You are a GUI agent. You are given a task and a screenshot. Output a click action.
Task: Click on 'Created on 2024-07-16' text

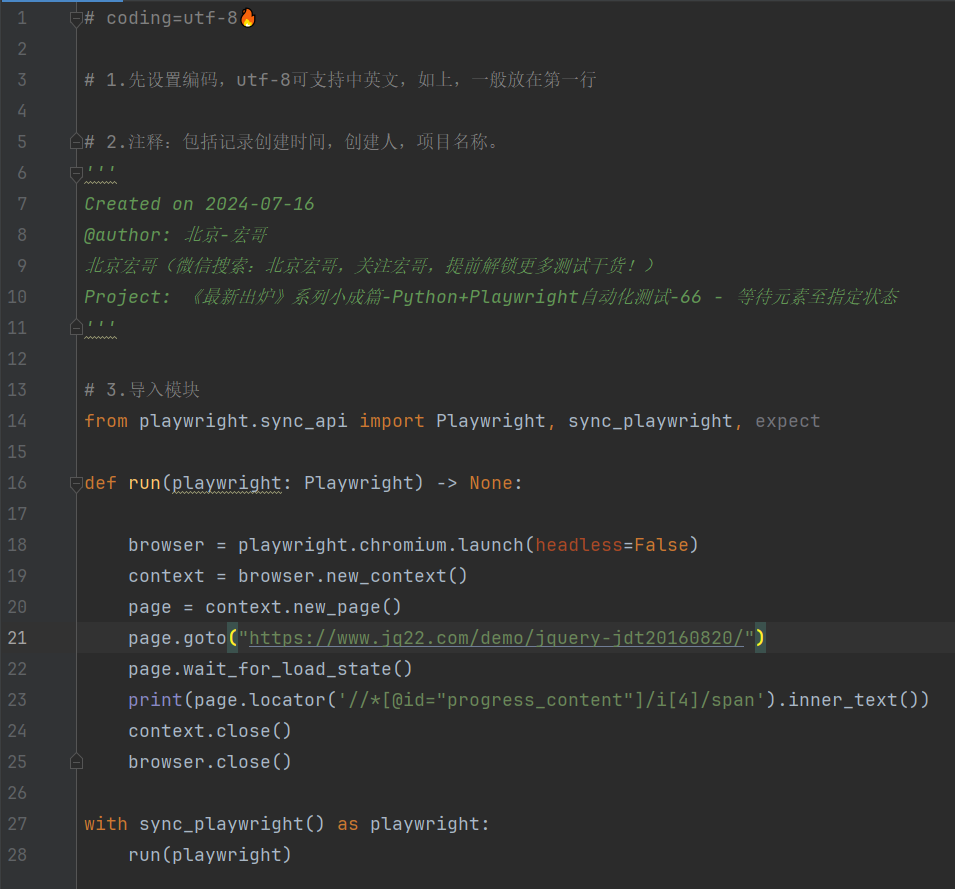point(199,204)
